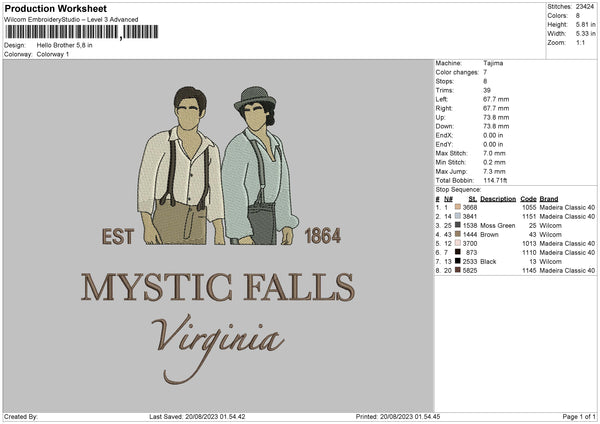Select the 'St.' column header
Viewport: 600px width, 424px height.
coord(473,199)
